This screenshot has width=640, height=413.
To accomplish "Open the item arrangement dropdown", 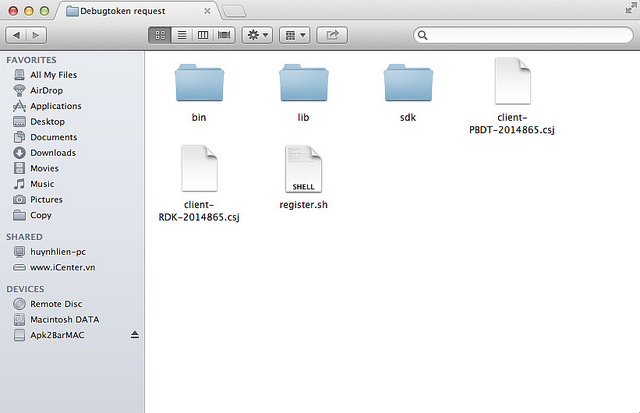I will (x=295, y=35).
